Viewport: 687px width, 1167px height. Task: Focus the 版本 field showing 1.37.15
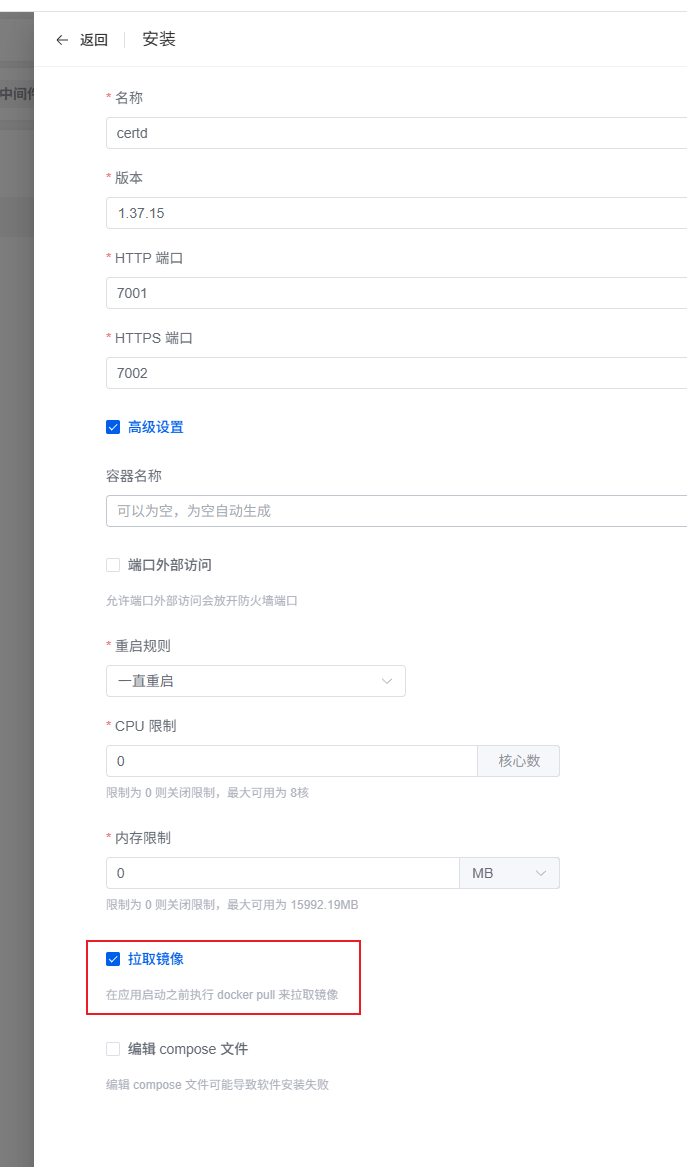[396, 213]
